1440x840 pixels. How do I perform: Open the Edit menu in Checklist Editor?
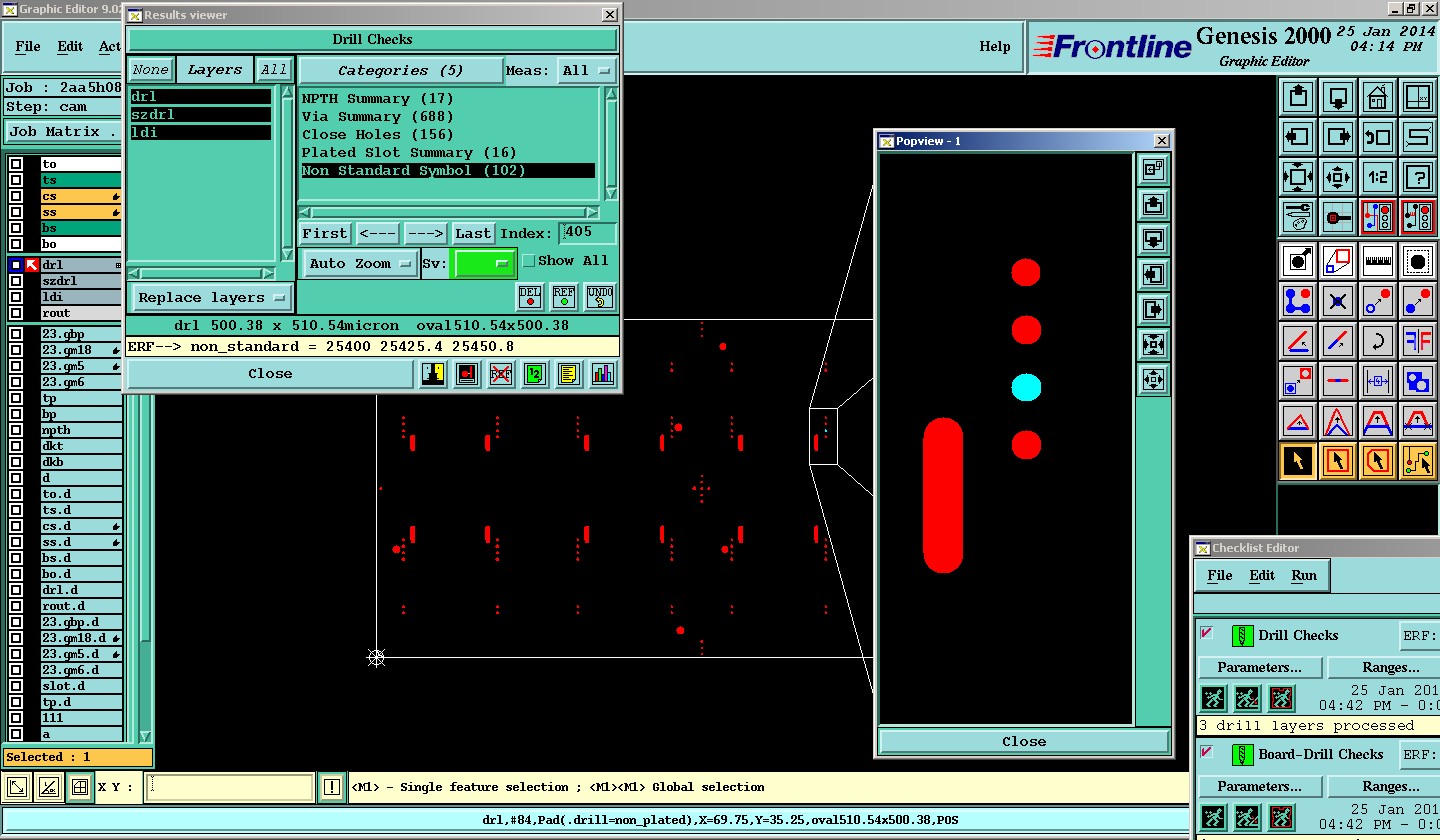pos(1262,575)
